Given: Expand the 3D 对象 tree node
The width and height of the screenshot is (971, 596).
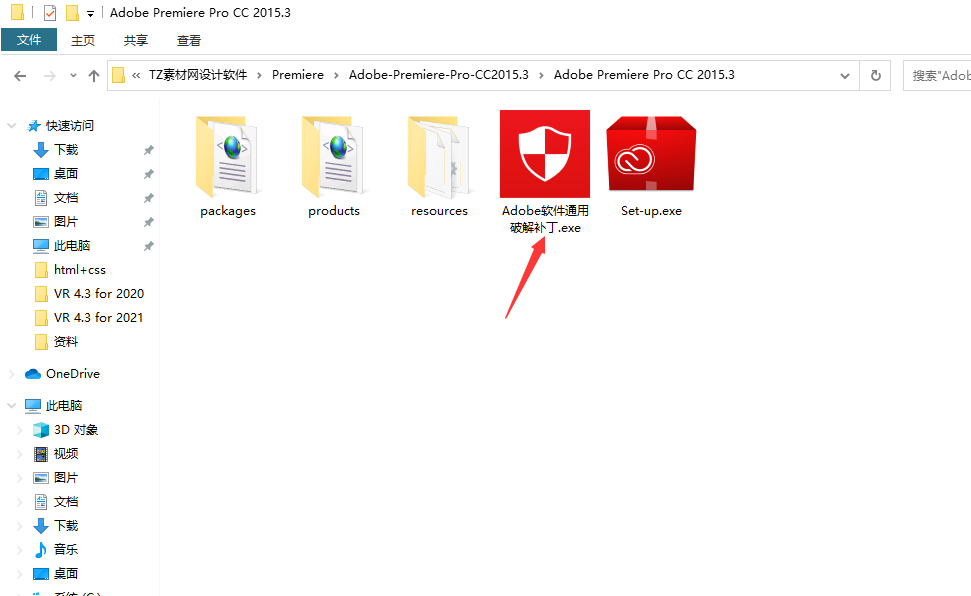Looking at the screenshot, I should 20,430.
